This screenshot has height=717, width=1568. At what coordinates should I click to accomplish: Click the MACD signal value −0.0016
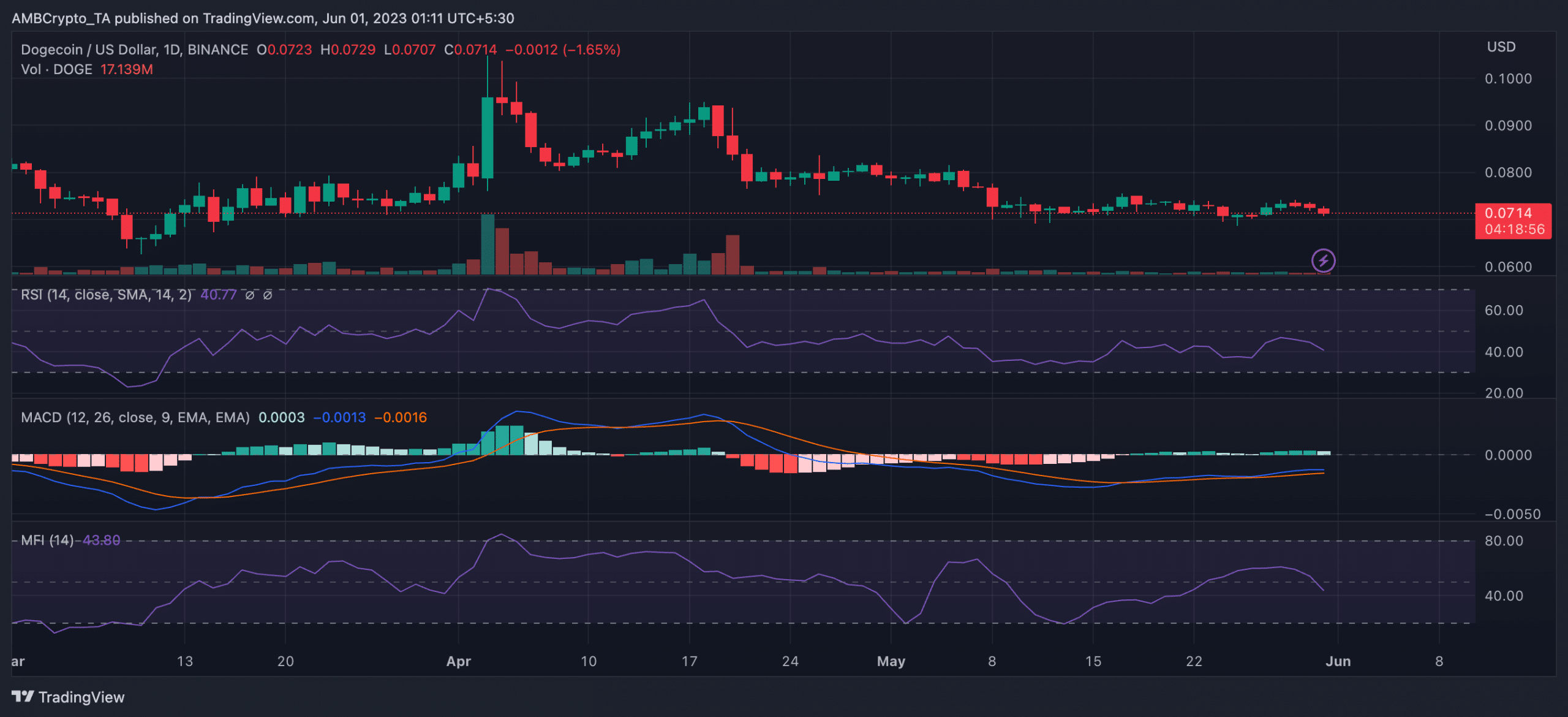pos(401,417)
